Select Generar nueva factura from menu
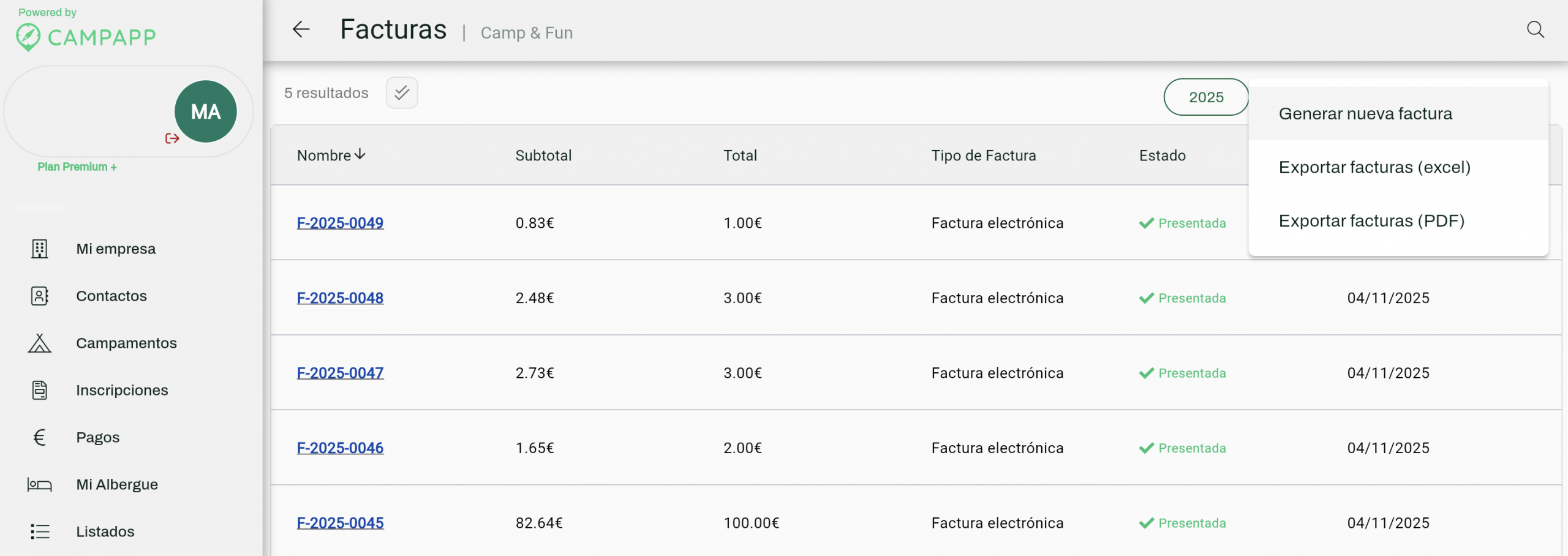The height and width of the screenshot is (556, 1568). pyautogui.click(x=1365, y=114)
